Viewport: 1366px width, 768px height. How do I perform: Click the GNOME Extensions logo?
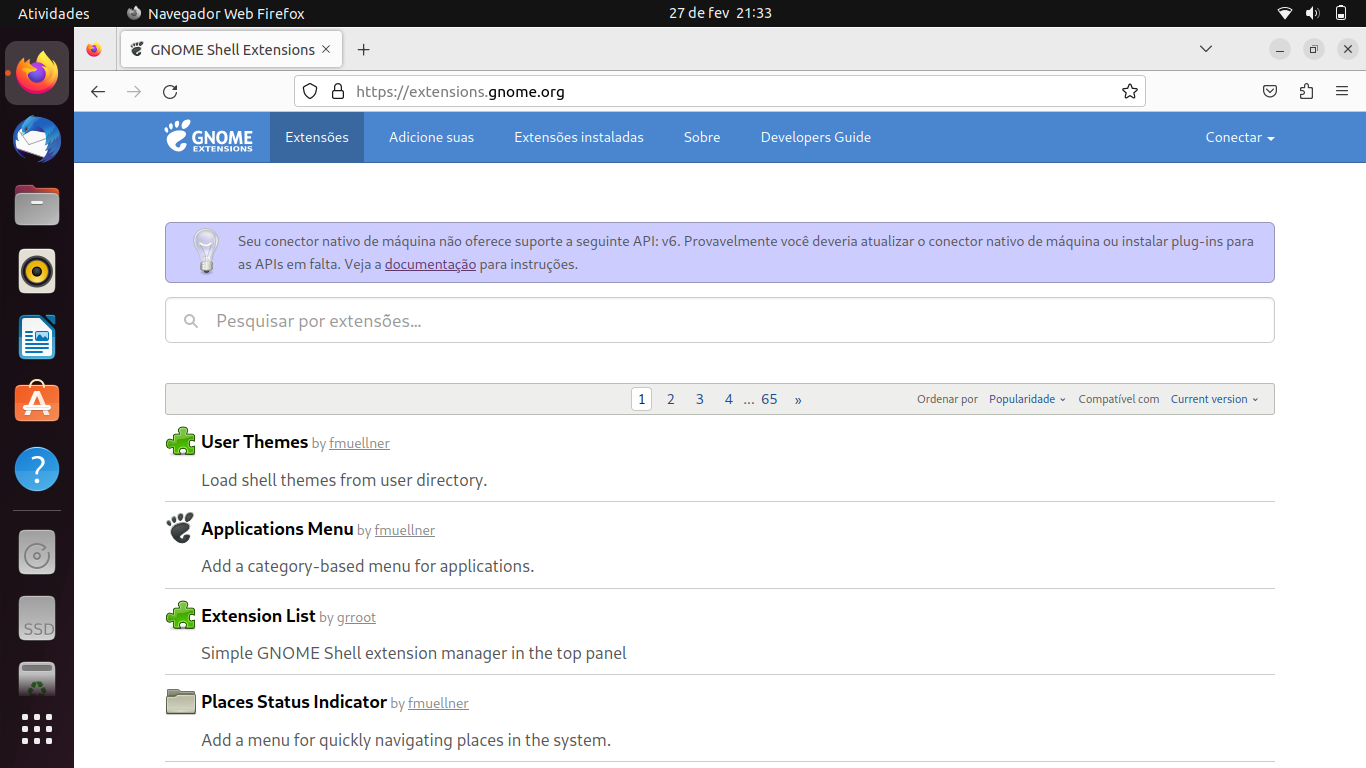(x=209, y=136)
